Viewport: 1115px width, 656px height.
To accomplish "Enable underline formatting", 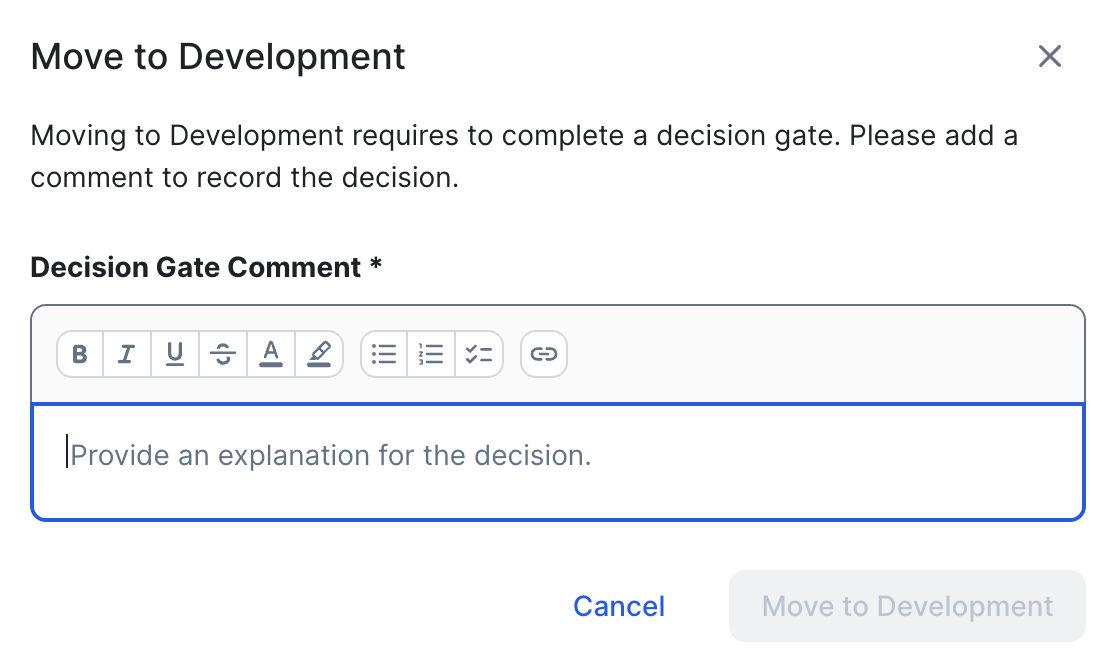I will 175,354.
